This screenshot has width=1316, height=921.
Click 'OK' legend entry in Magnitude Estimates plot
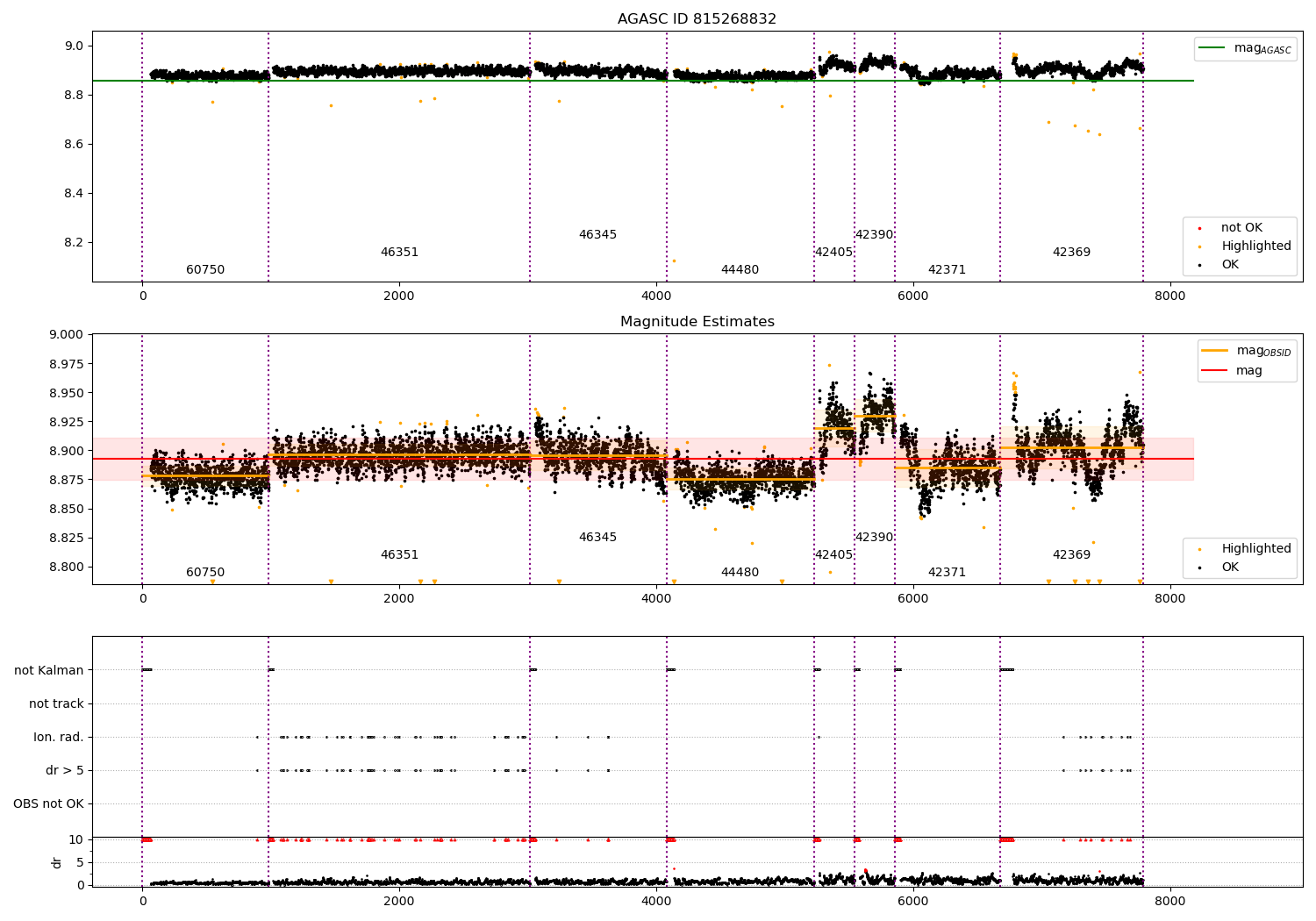[1230, 568]
